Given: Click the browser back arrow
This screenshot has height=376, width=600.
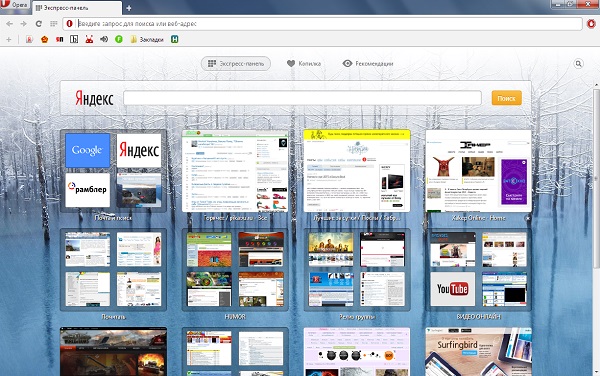Looking at the screenshot, I should (9, 24).
